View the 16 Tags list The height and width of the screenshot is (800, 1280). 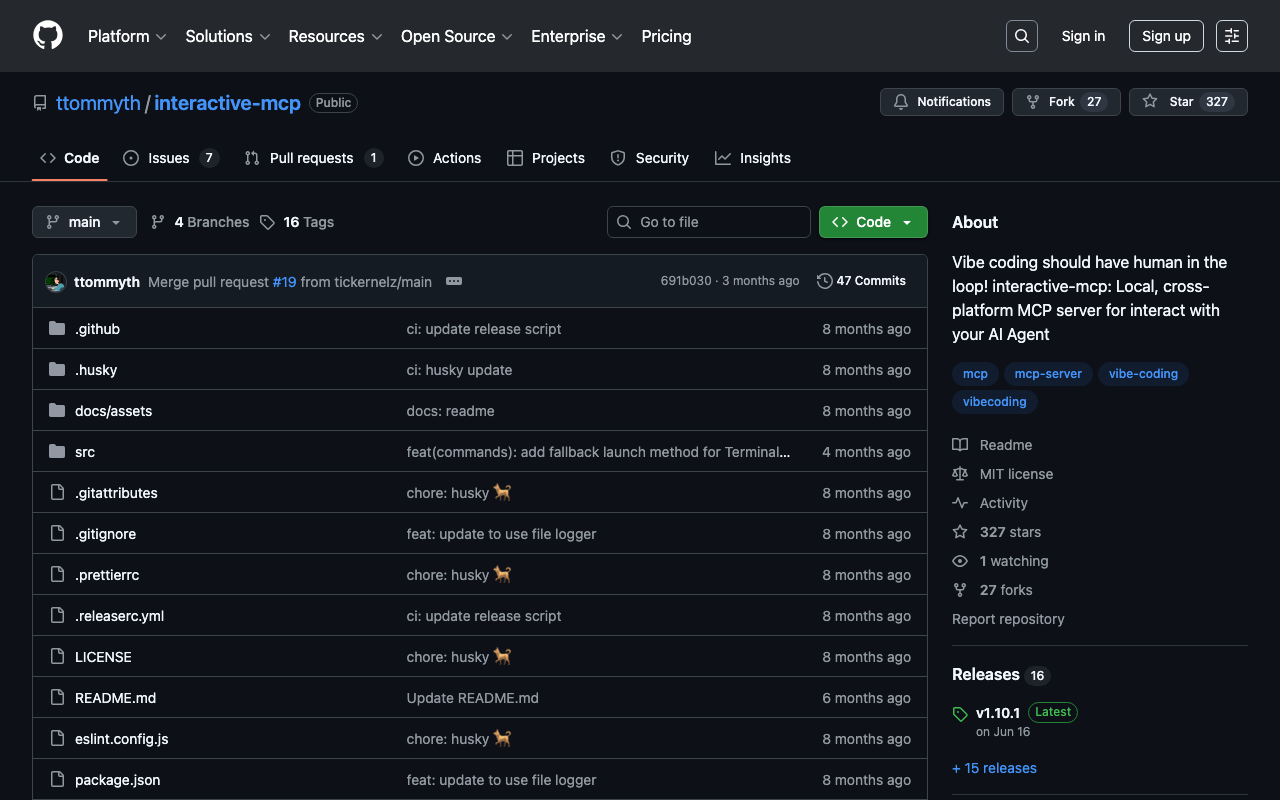pyautogui.click(x=297, y=222)
